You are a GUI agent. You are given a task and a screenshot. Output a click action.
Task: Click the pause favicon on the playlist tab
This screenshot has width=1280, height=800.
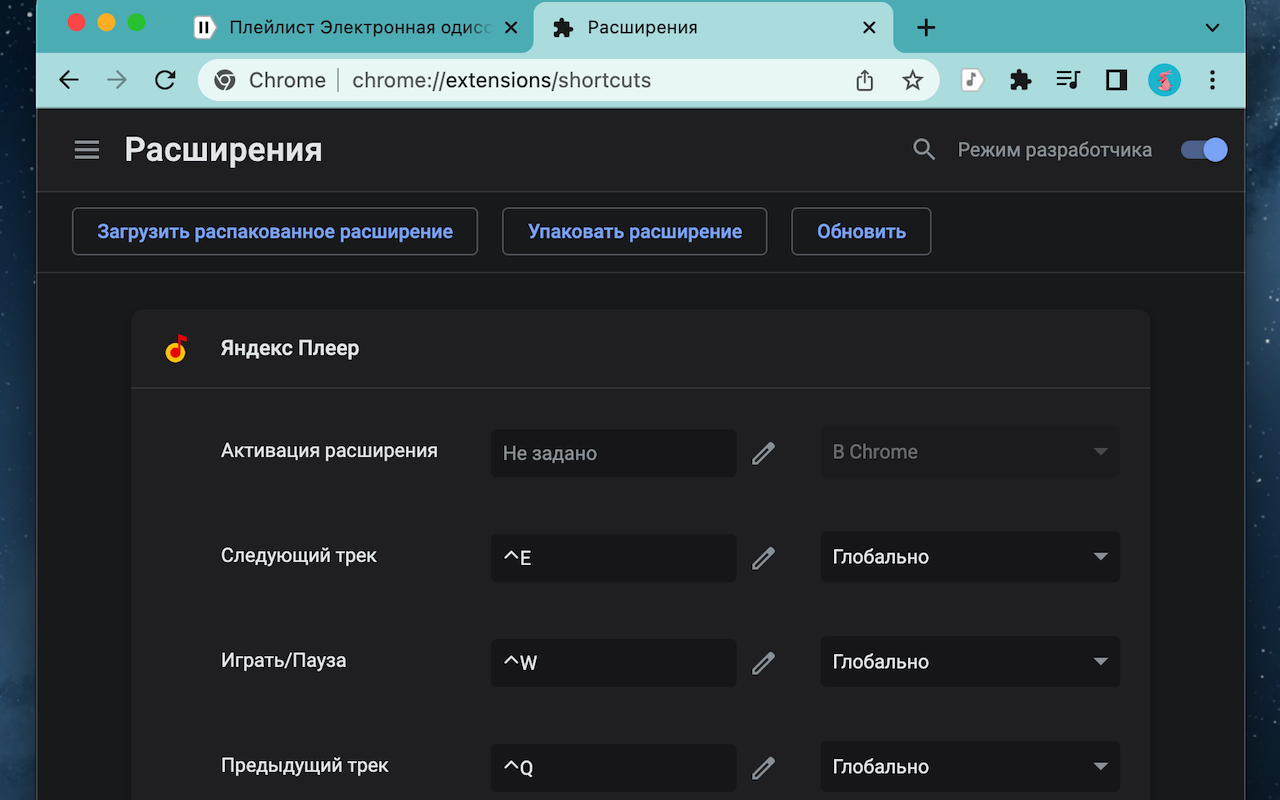click(x=204, y=28)
